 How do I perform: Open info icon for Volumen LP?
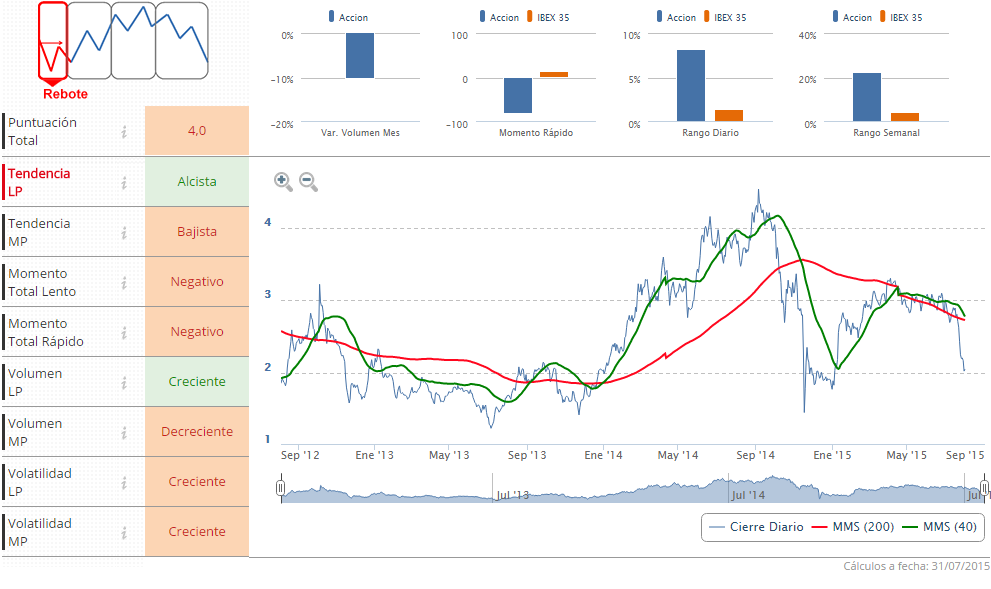(x=125, y=382)
